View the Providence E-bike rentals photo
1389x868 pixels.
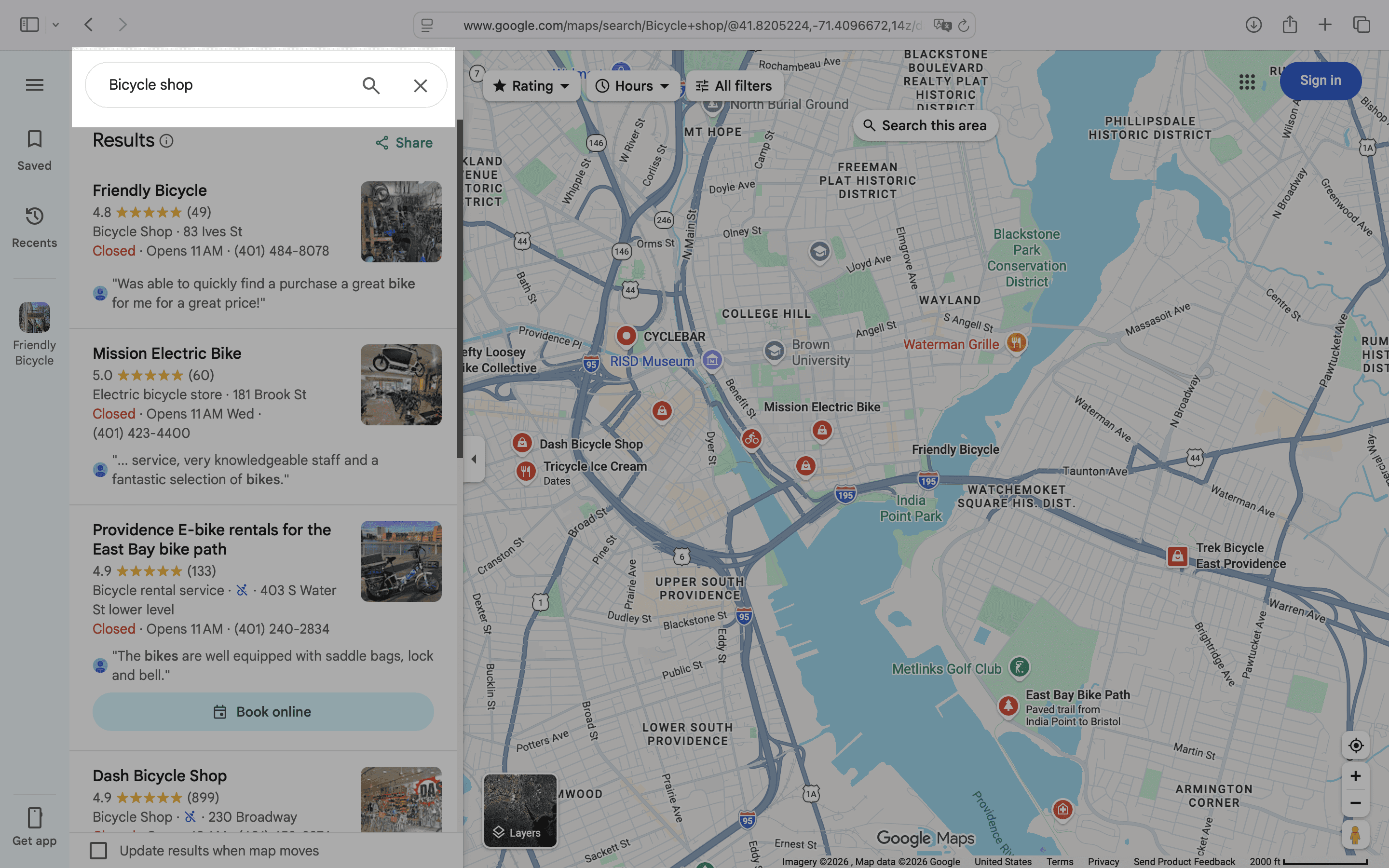401,561
